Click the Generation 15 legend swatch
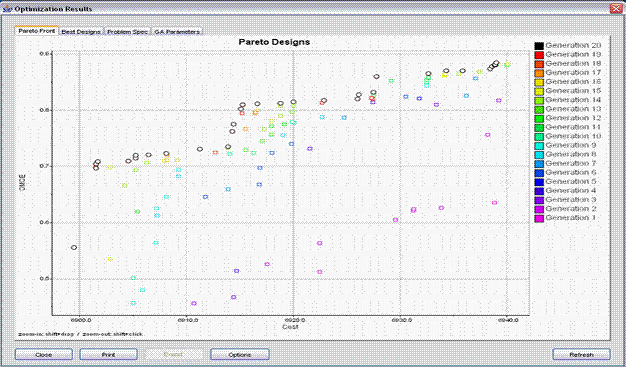Viewport: 626px width, 367px height. [539, 91]
